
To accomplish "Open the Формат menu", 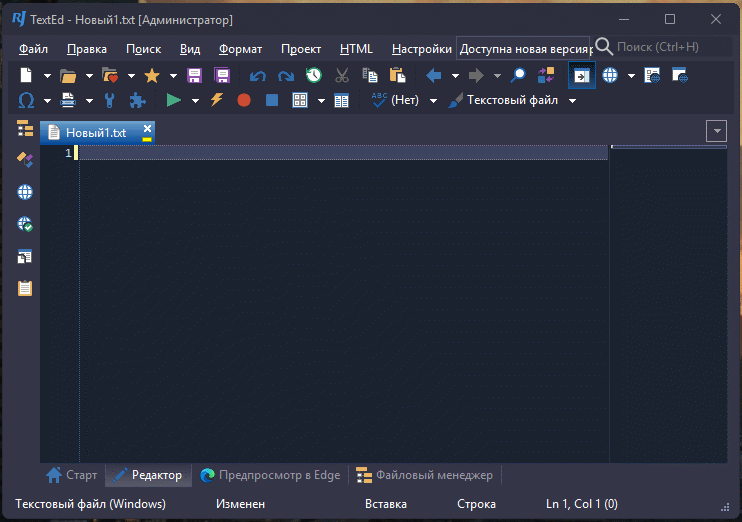I will (240, 49).
